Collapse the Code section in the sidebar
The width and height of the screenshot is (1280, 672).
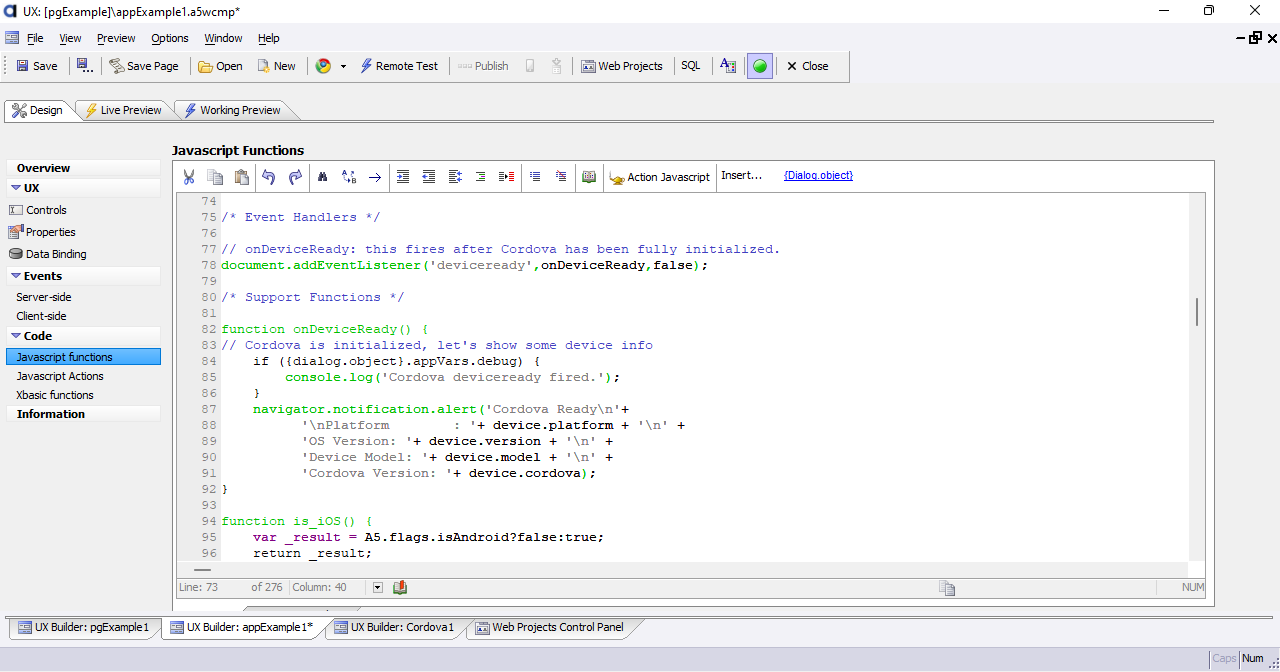16,336
